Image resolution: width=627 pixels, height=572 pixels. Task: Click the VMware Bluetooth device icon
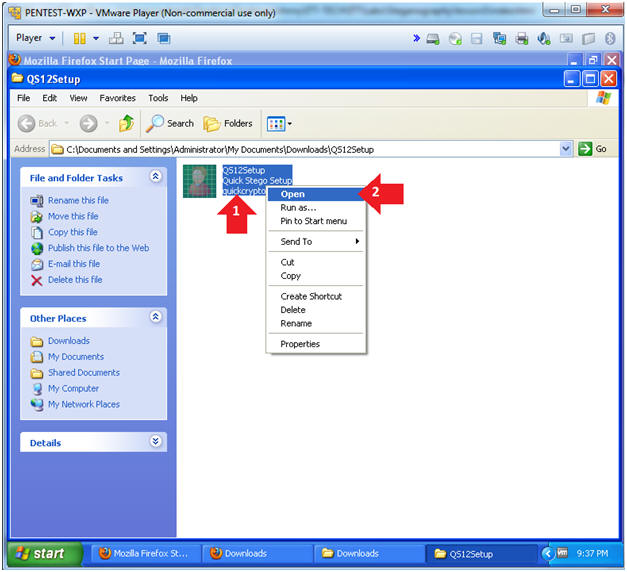click(x=610, y=39)
